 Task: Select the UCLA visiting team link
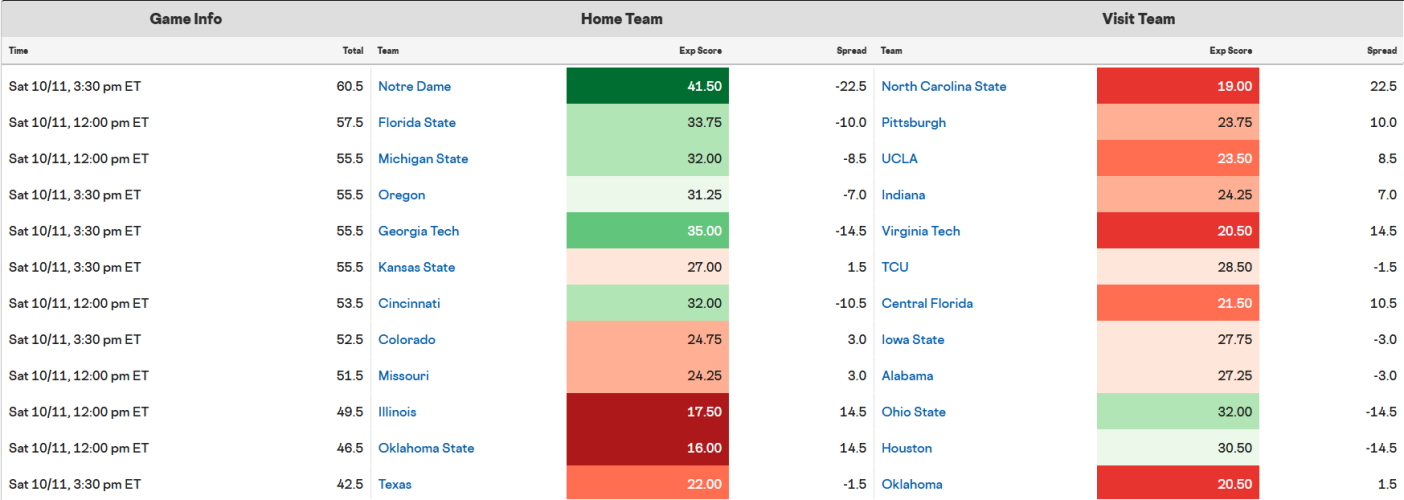click(900, 159)
